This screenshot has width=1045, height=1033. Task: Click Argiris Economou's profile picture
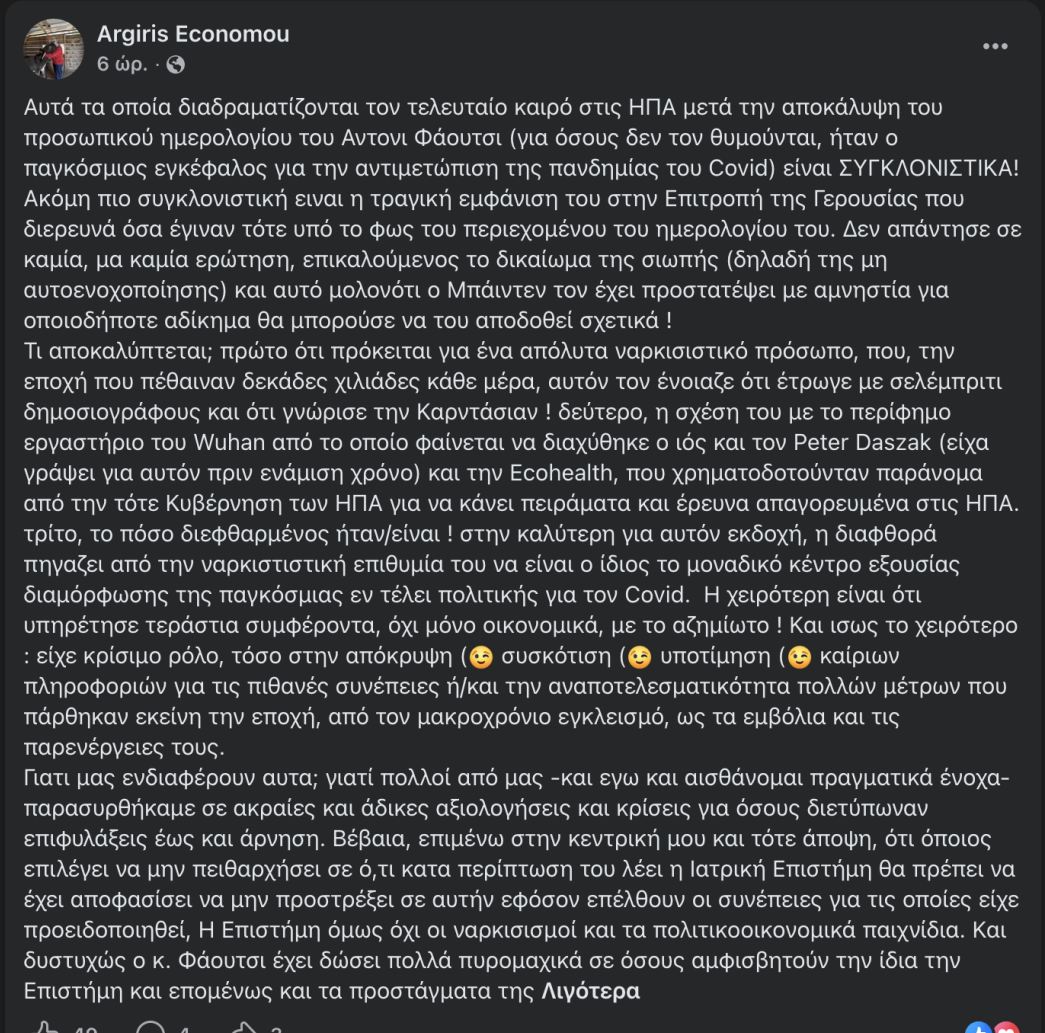[x=53, y=49]
